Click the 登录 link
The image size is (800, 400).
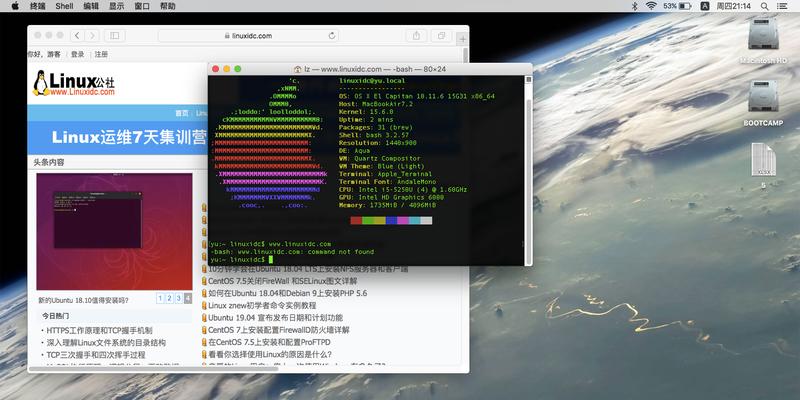pyautogui.click(x=78, y=54)
